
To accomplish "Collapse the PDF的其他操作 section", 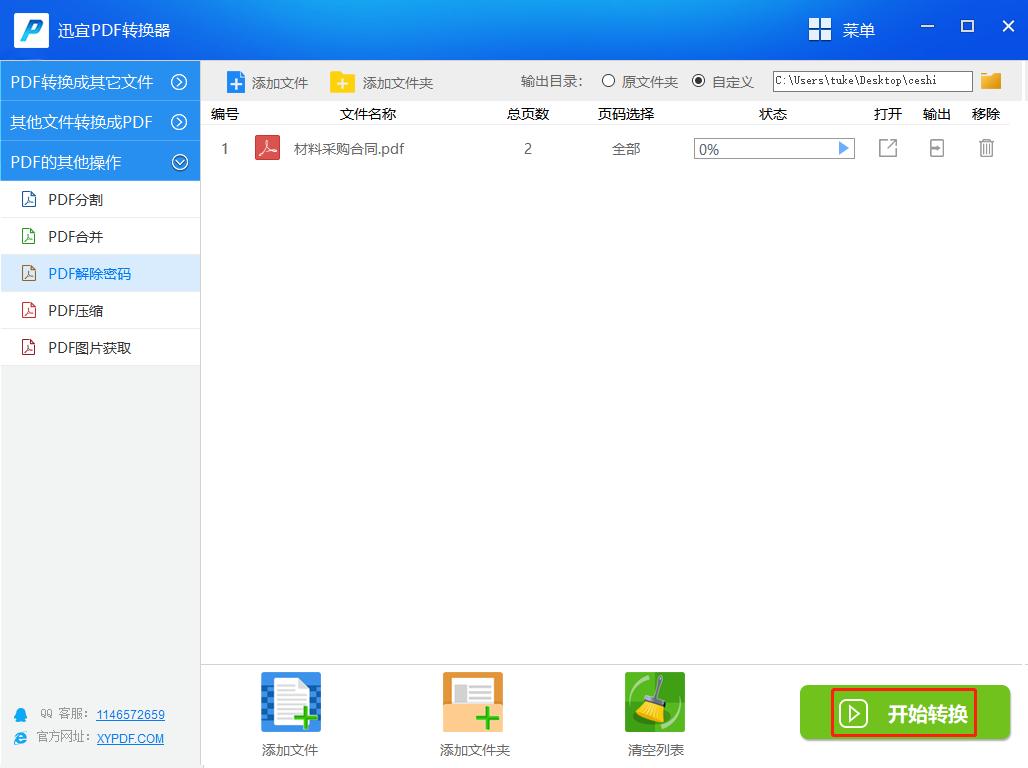I will coord(100,160).
